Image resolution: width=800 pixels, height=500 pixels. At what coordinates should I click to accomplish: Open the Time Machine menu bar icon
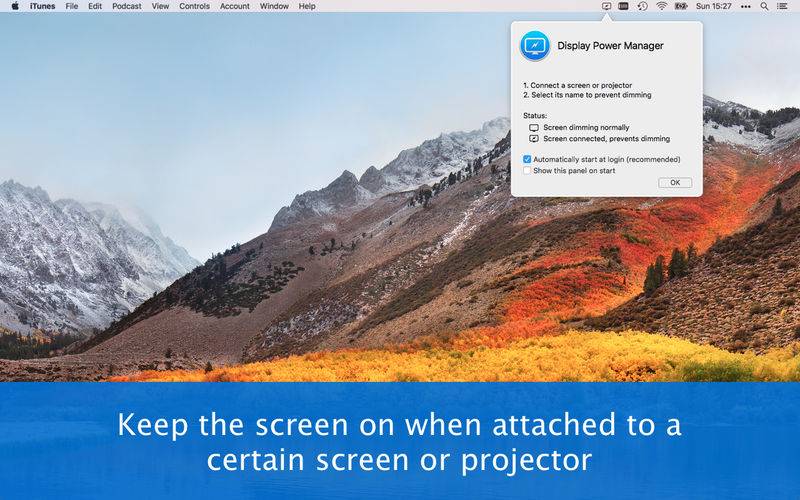tap(642, 6)
